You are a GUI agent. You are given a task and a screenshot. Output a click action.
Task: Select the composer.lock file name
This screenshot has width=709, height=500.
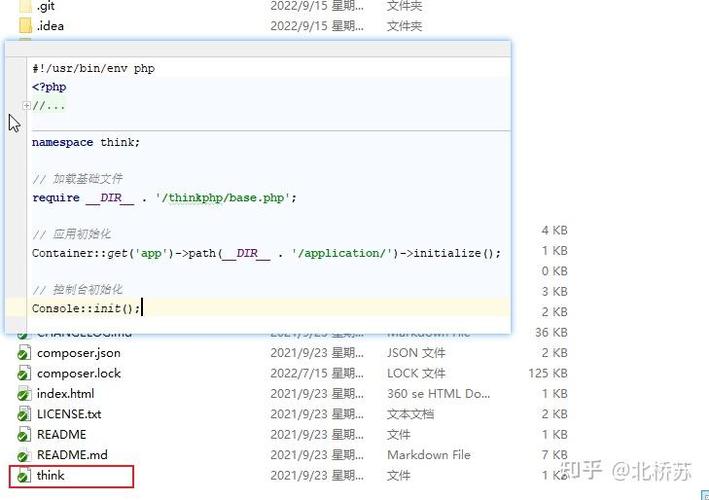[79, 373]
